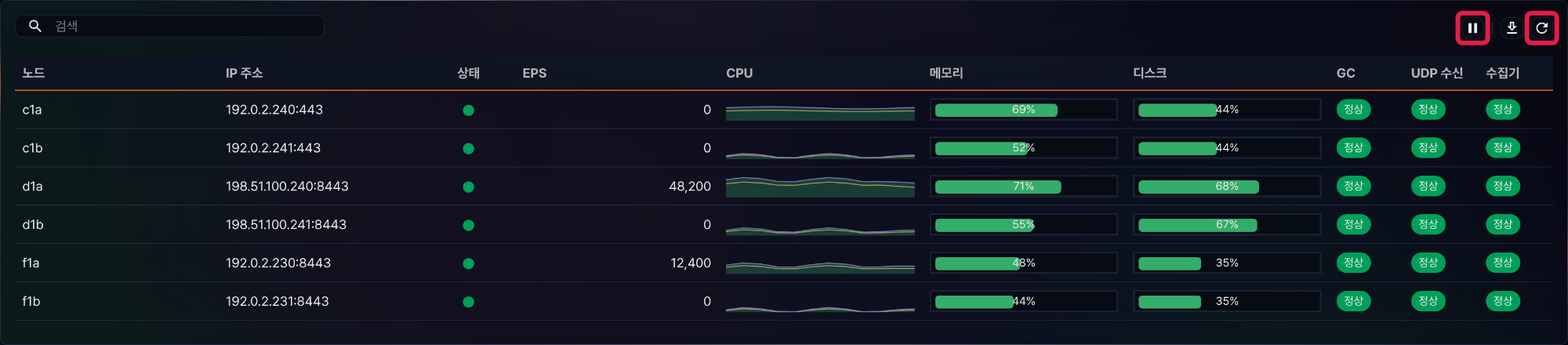This screenshot has height=345, width=1568.
Task: Select node d1a
Action: point(32,187)
